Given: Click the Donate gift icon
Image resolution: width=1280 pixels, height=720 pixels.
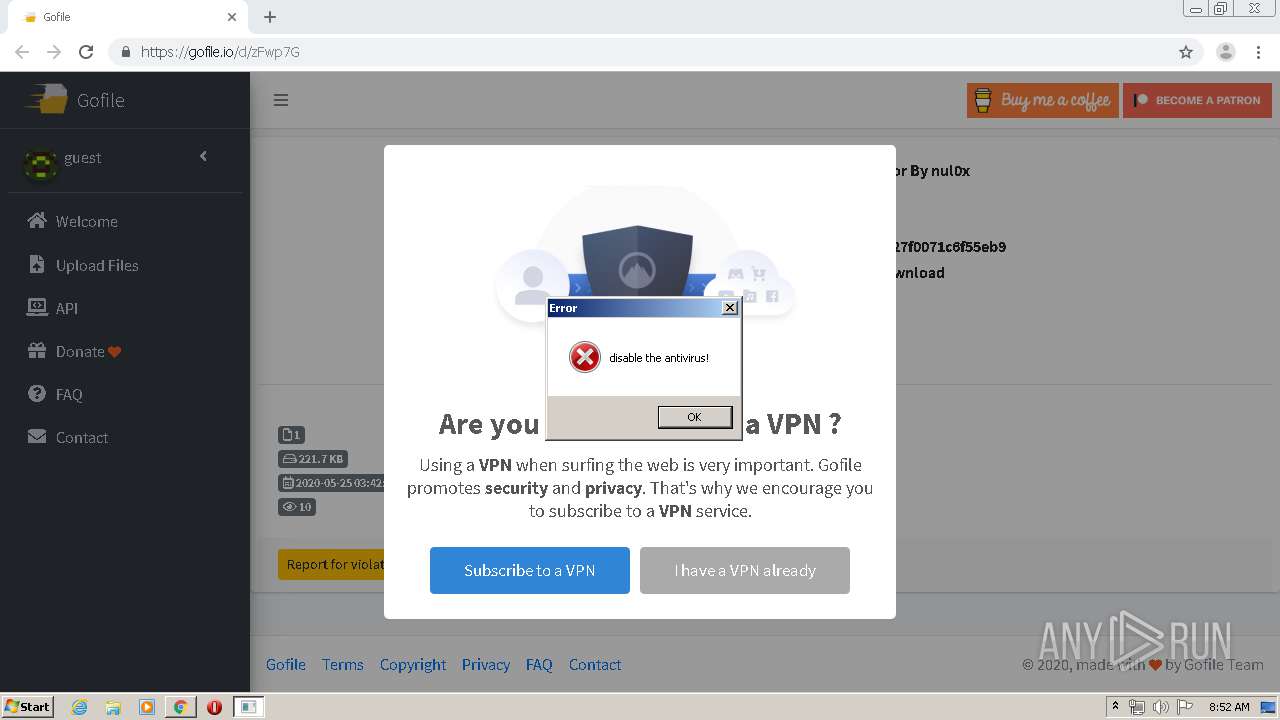Looking at the screenshot, I should click(37, 350).
